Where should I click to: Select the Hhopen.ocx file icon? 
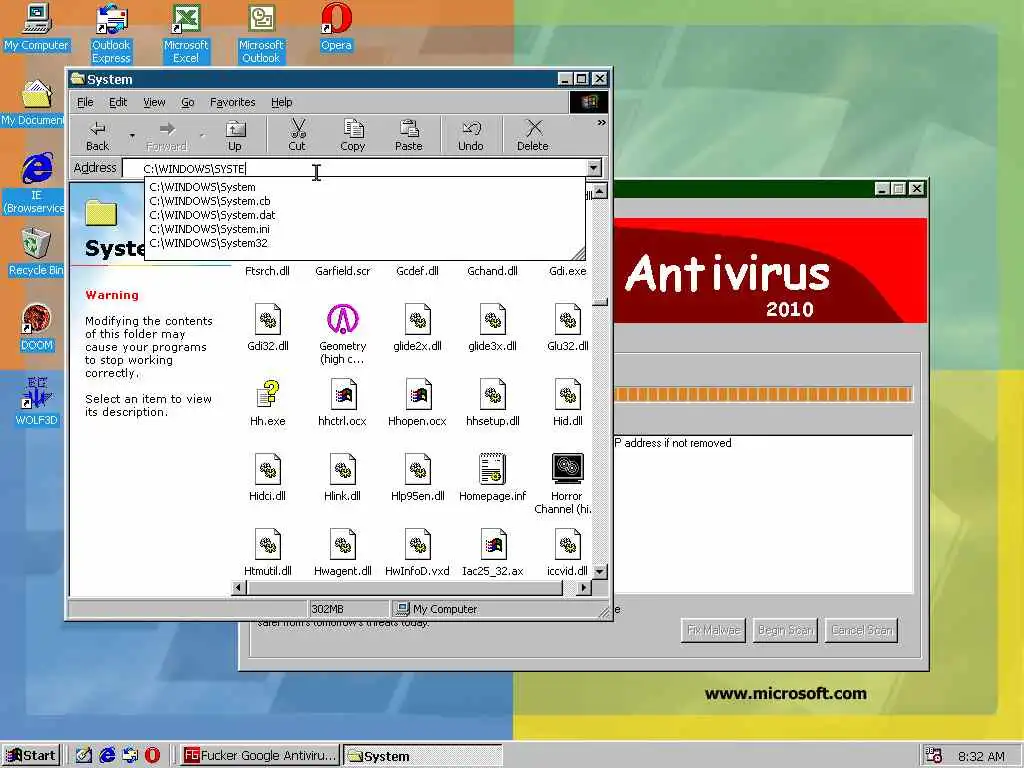pyautogui.click(x=418, y=394)
